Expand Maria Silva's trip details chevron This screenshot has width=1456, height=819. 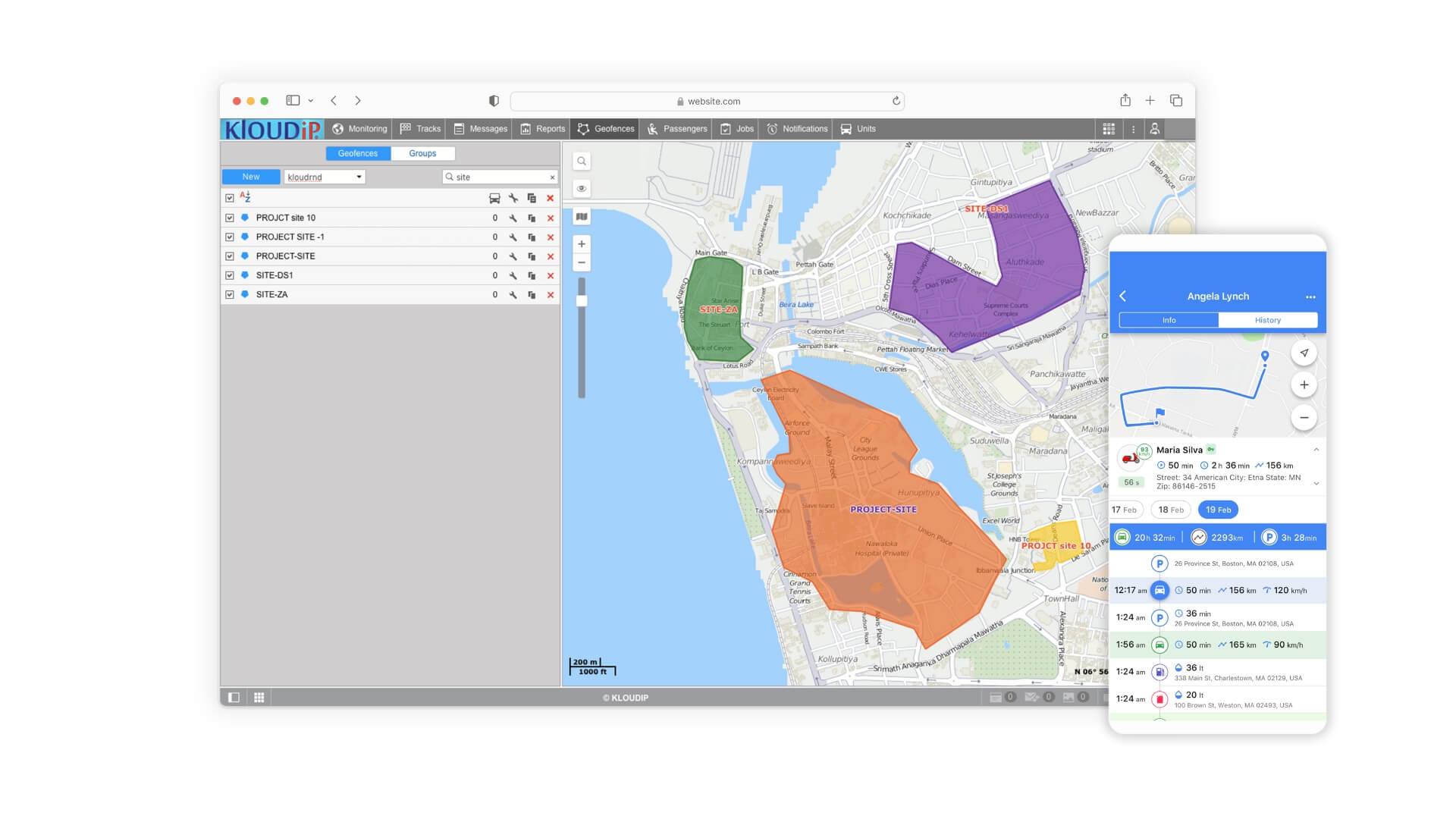point(1316,482)
